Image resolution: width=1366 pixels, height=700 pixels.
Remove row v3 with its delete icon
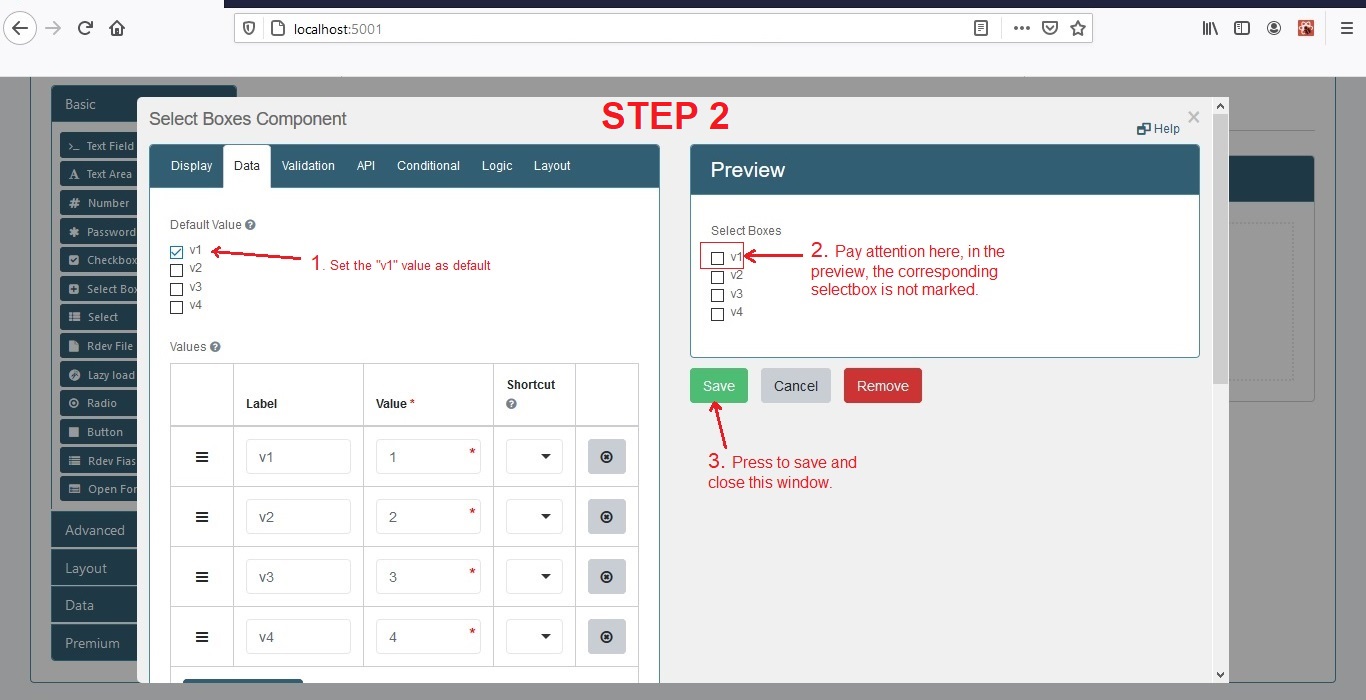(x=606, y=577)
